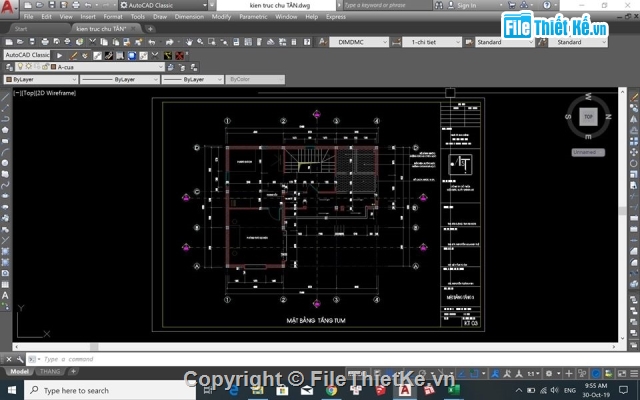Select the Circle tool in the Draw toolbar
This screenshot has height=400, width=640.
[5, 163]
